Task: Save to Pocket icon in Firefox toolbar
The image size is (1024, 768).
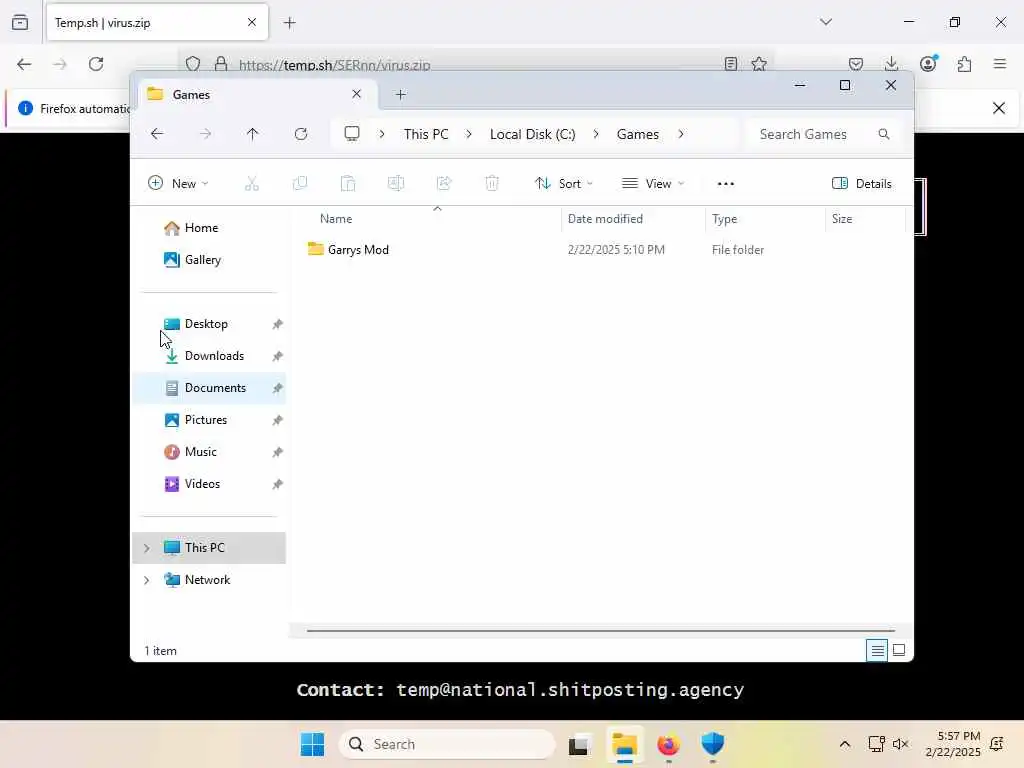Action: [856, 64]
